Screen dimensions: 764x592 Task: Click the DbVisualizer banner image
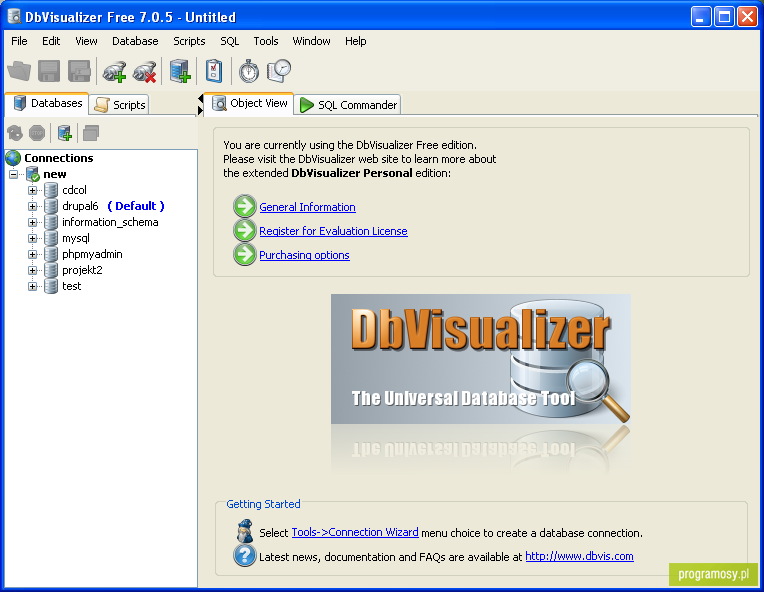[481, 359]
